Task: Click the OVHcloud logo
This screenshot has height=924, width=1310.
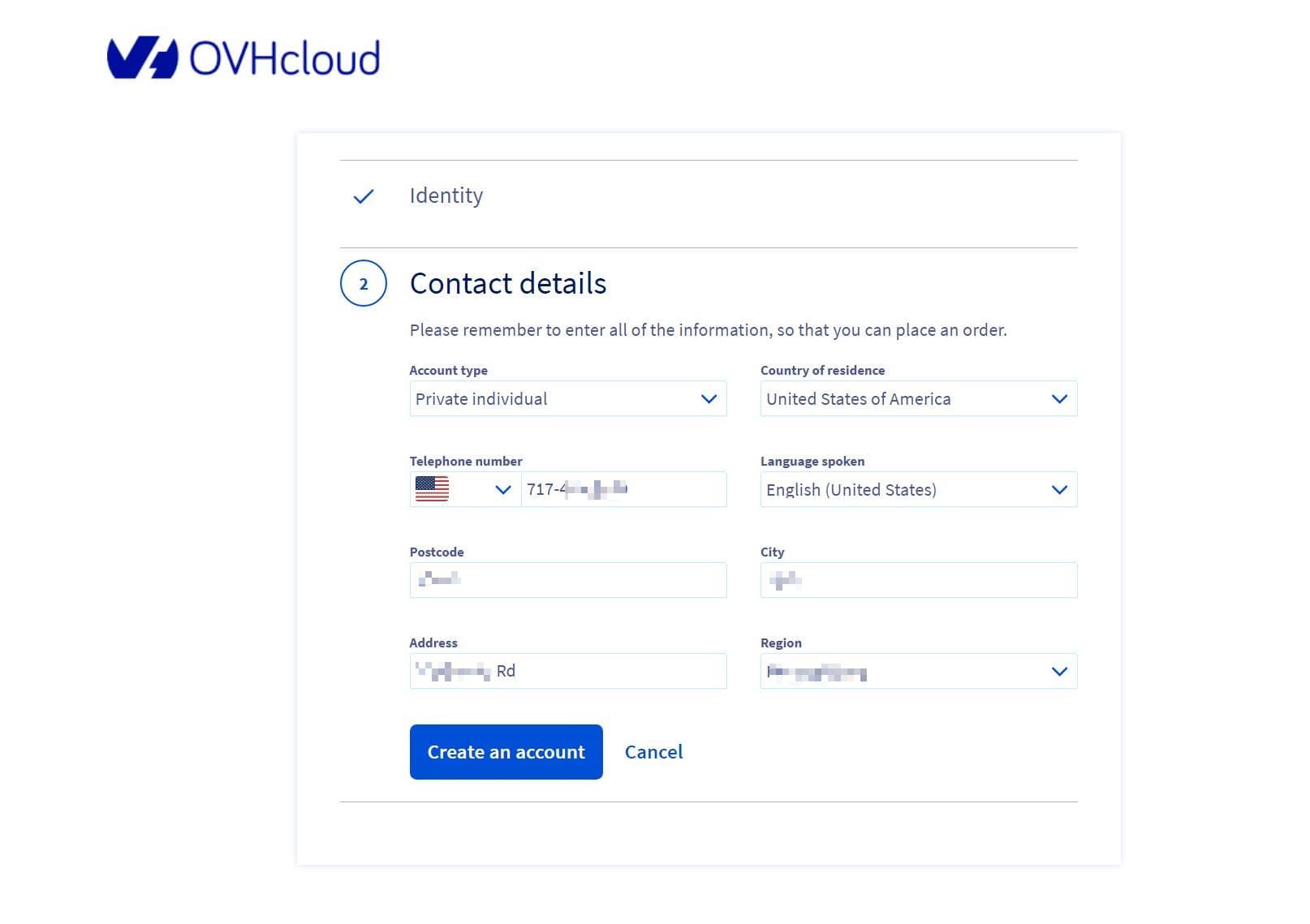Action: 243,58
